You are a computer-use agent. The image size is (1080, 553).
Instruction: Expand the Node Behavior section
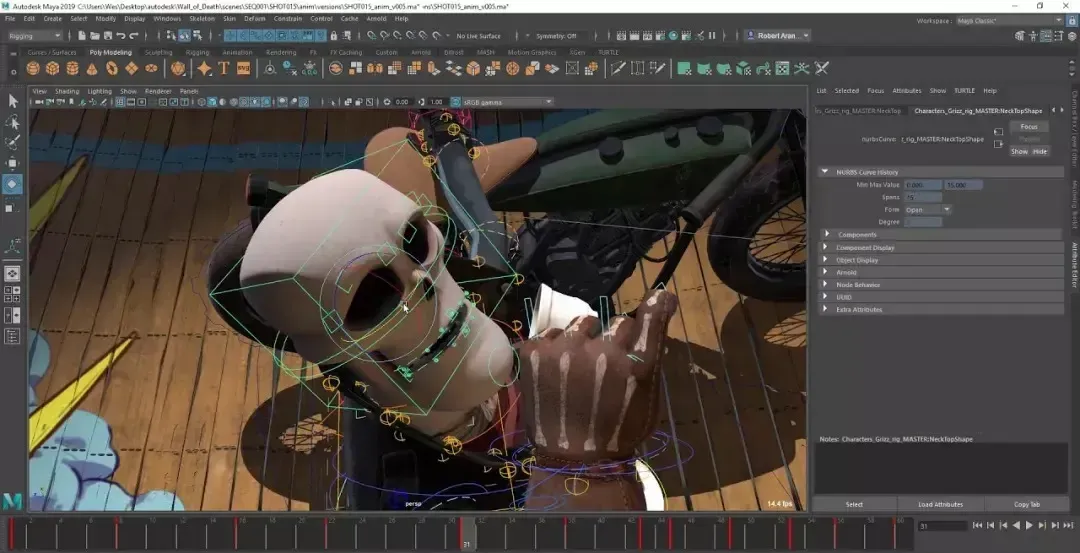click(x=940, y=284)
